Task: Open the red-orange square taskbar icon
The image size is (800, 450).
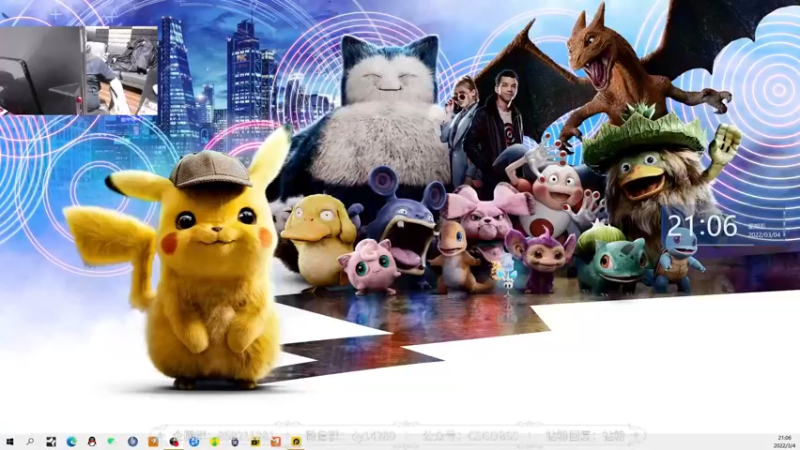Action: [276, 441]
